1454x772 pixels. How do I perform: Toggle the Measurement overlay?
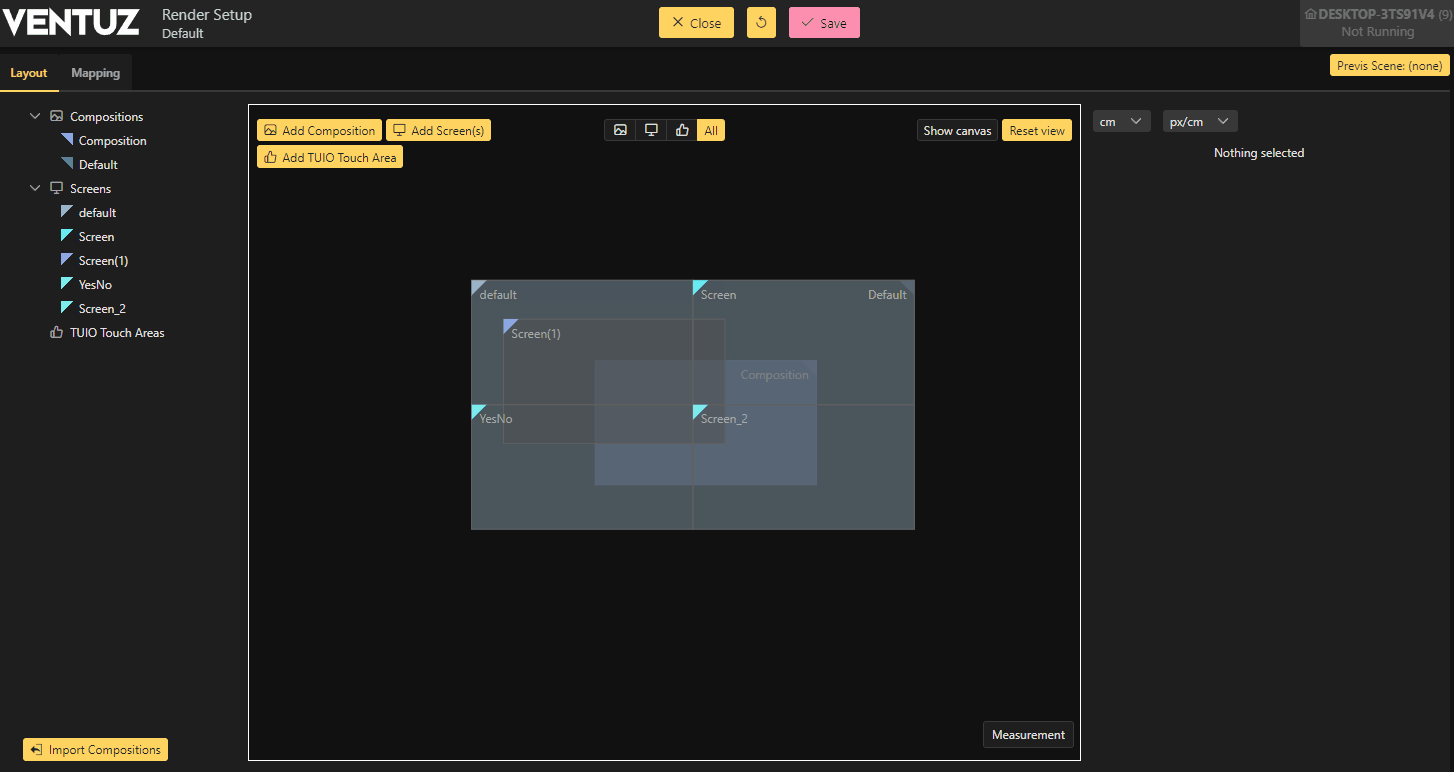click(1028, 735)
